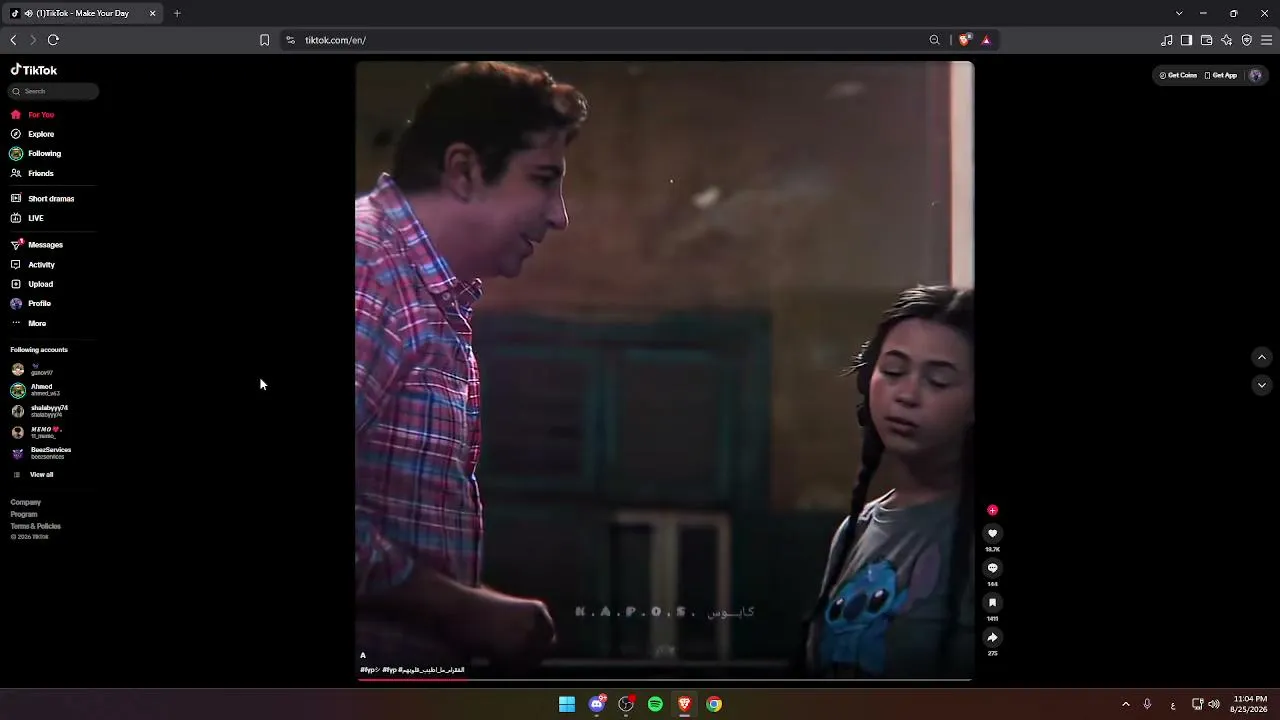
Task: Click the Get App button
Action: 1221,75
